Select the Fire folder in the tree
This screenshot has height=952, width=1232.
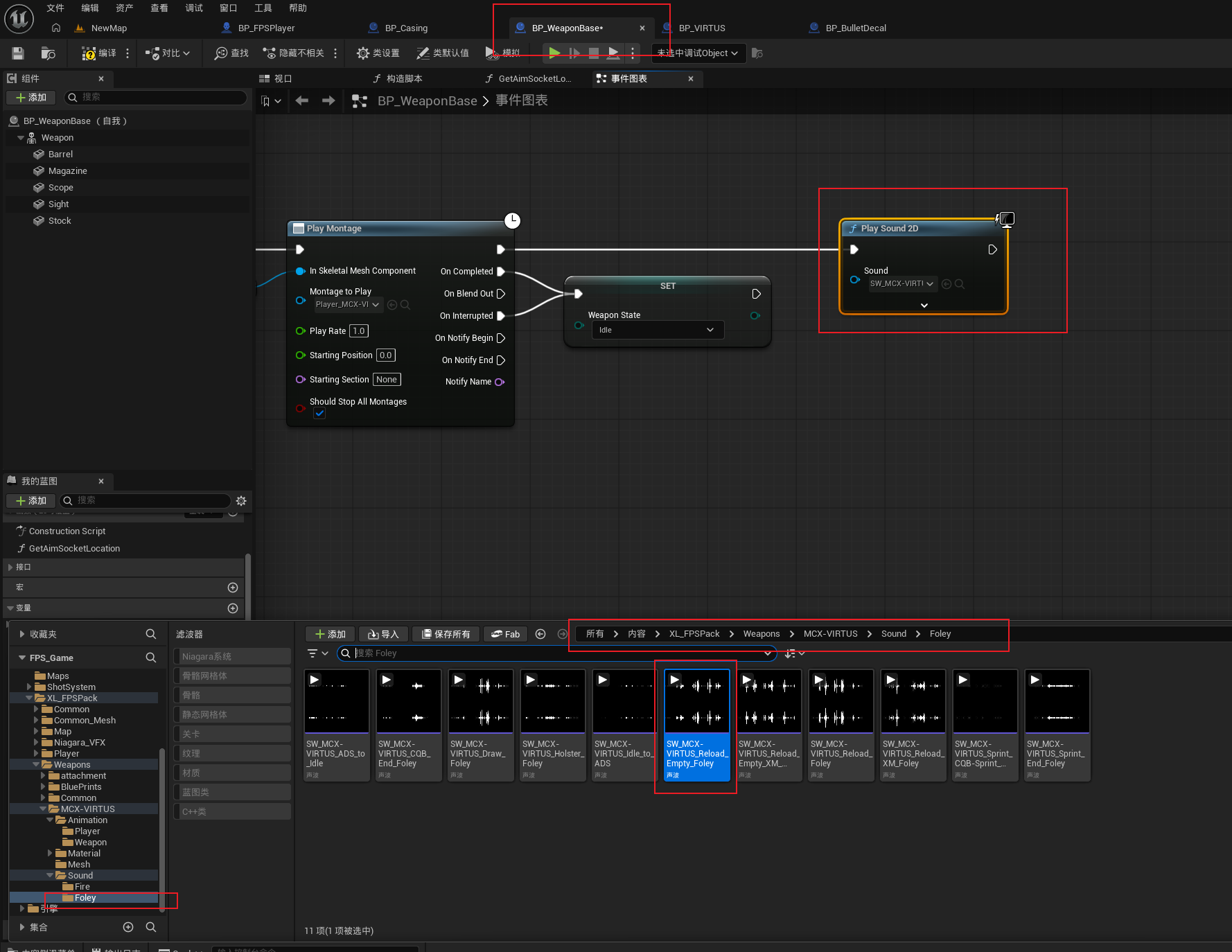pyautogui.click(x=82, y=887)
